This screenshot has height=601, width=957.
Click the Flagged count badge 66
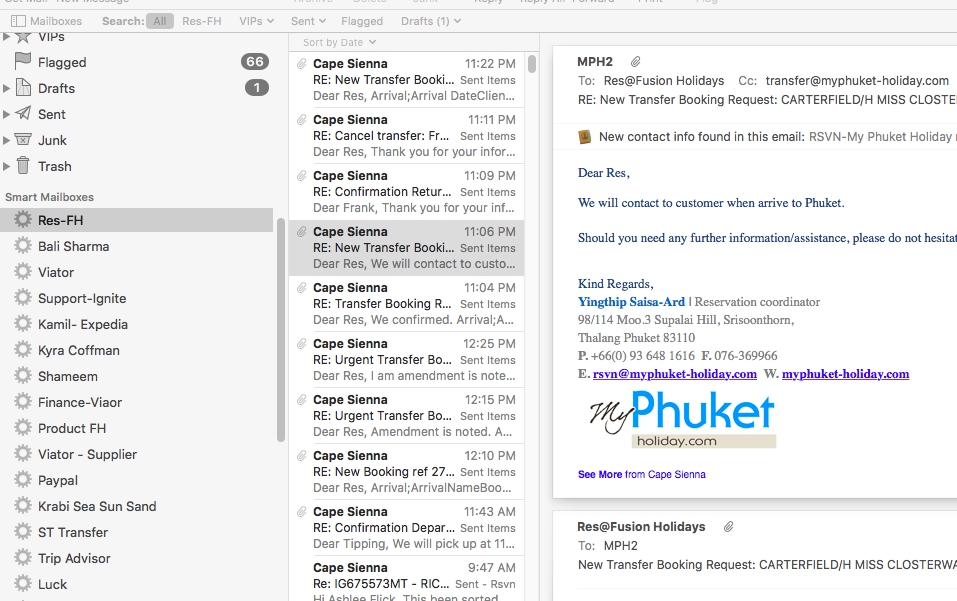(255, 62)
